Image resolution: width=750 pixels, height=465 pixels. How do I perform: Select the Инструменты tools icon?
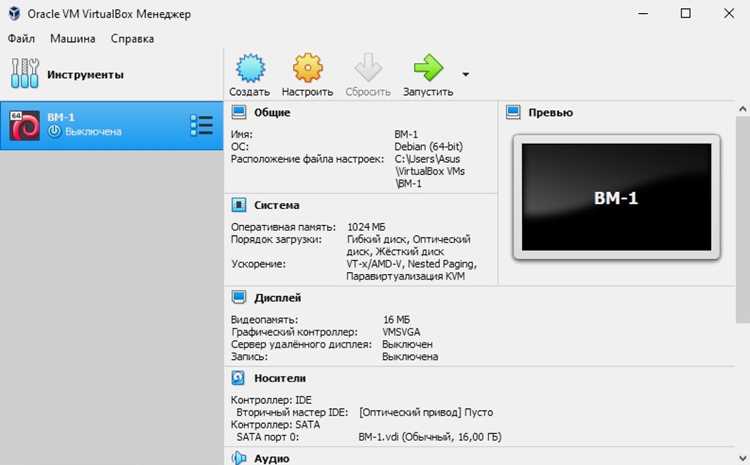(25, 74)
